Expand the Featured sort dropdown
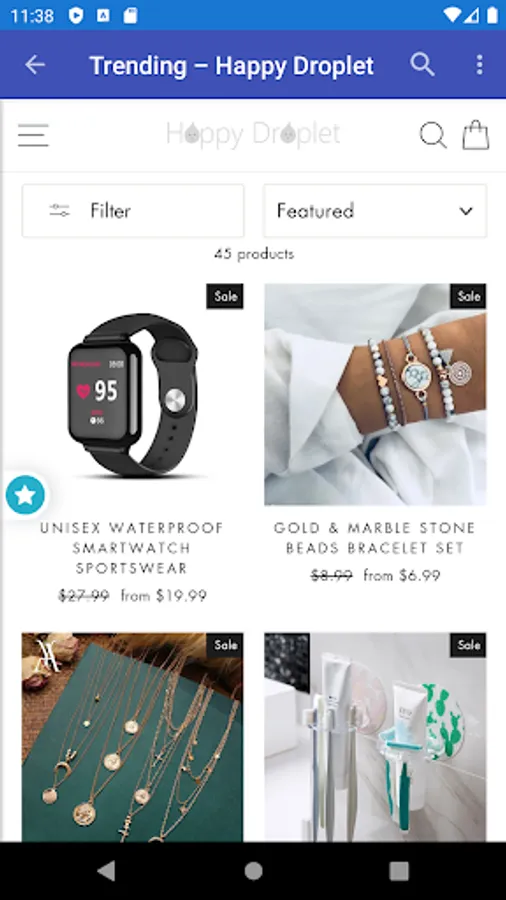 [x=375, y=211]
